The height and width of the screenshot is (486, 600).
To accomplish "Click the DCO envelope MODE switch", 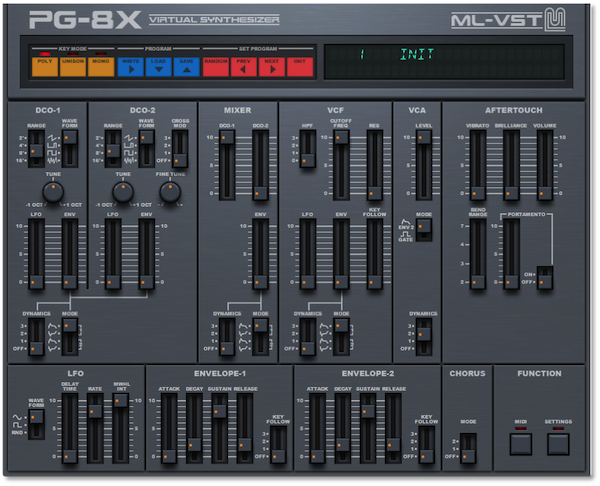I will (x=70, y=337).
